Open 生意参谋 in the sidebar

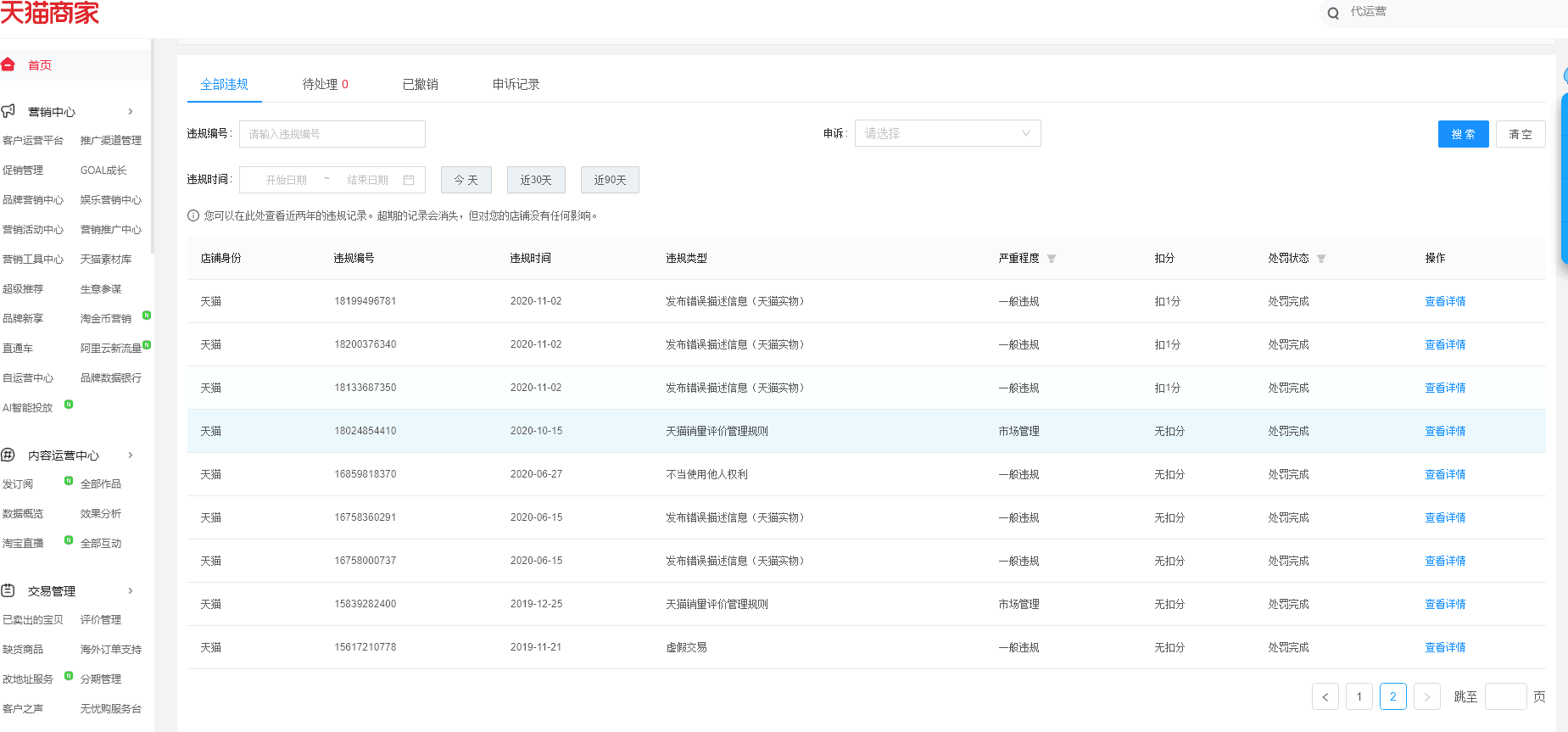[101, 288]
